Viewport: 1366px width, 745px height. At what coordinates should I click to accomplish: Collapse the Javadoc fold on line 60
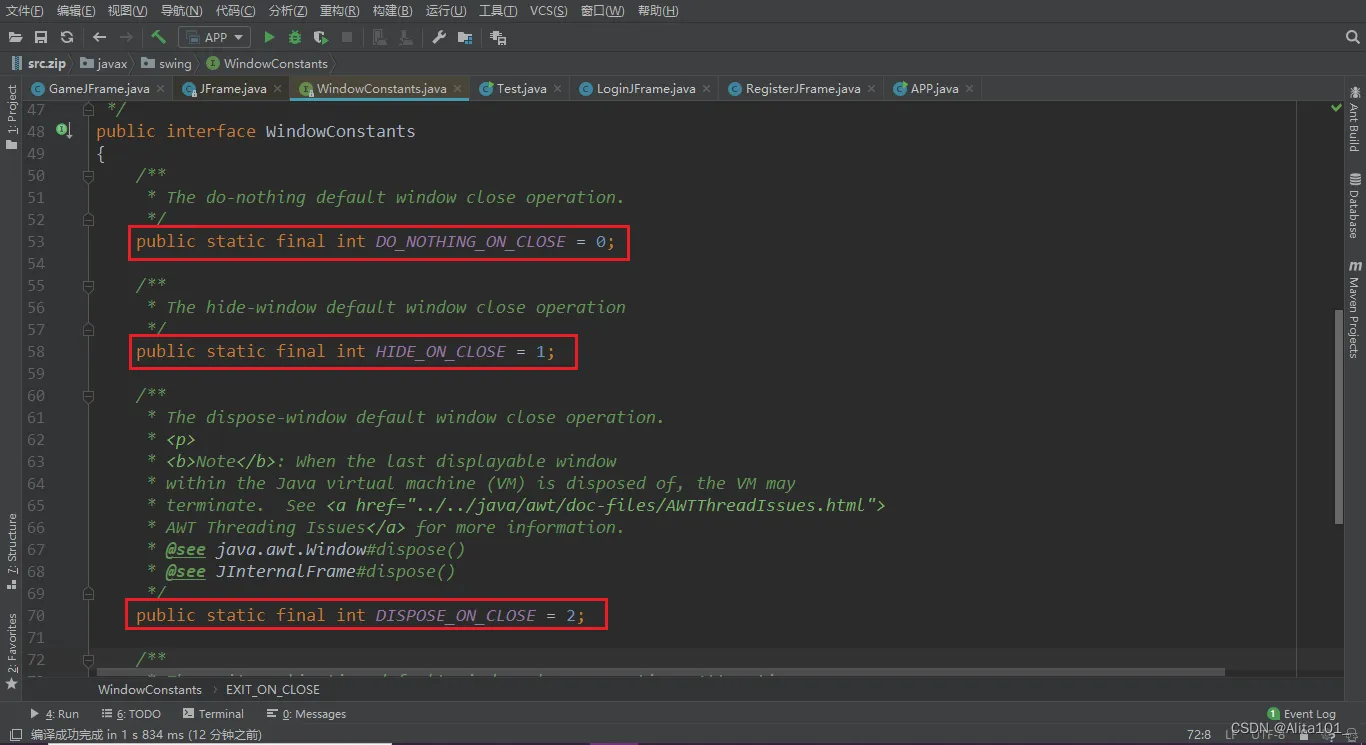tap(88, 395)
